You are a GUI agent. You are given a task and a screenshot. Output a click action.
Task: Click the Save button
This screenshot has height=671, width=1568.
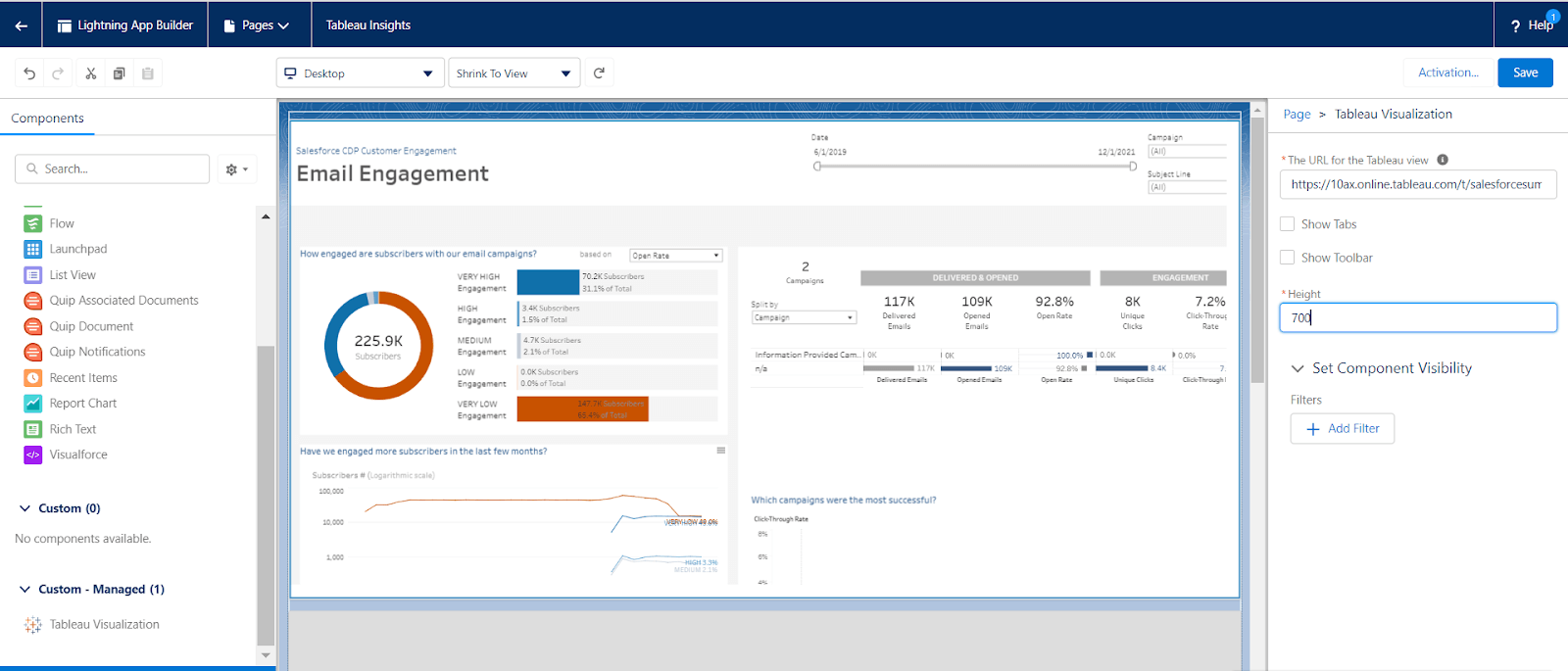coord(1525,72)
